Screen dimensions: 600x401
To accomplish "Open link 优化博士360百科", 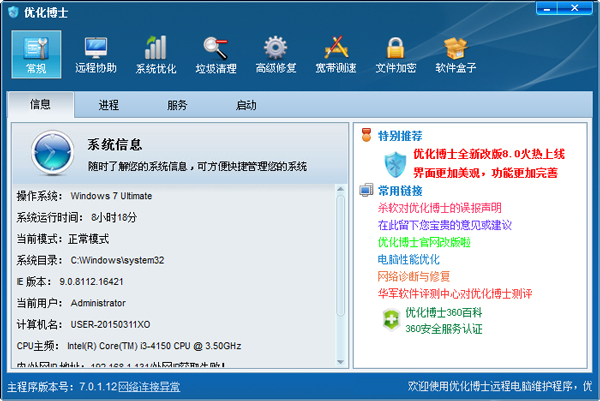I will (443, 313).
